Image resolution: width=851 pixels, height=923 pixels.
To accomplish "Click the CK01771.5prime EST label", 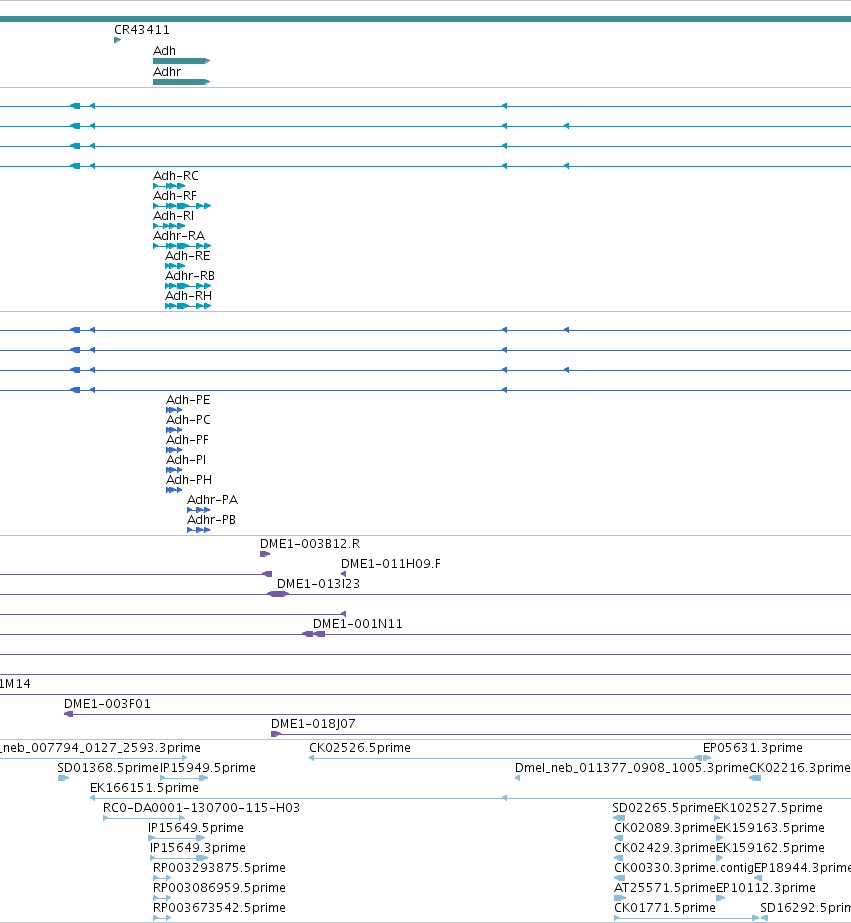I will click(664, 908).
